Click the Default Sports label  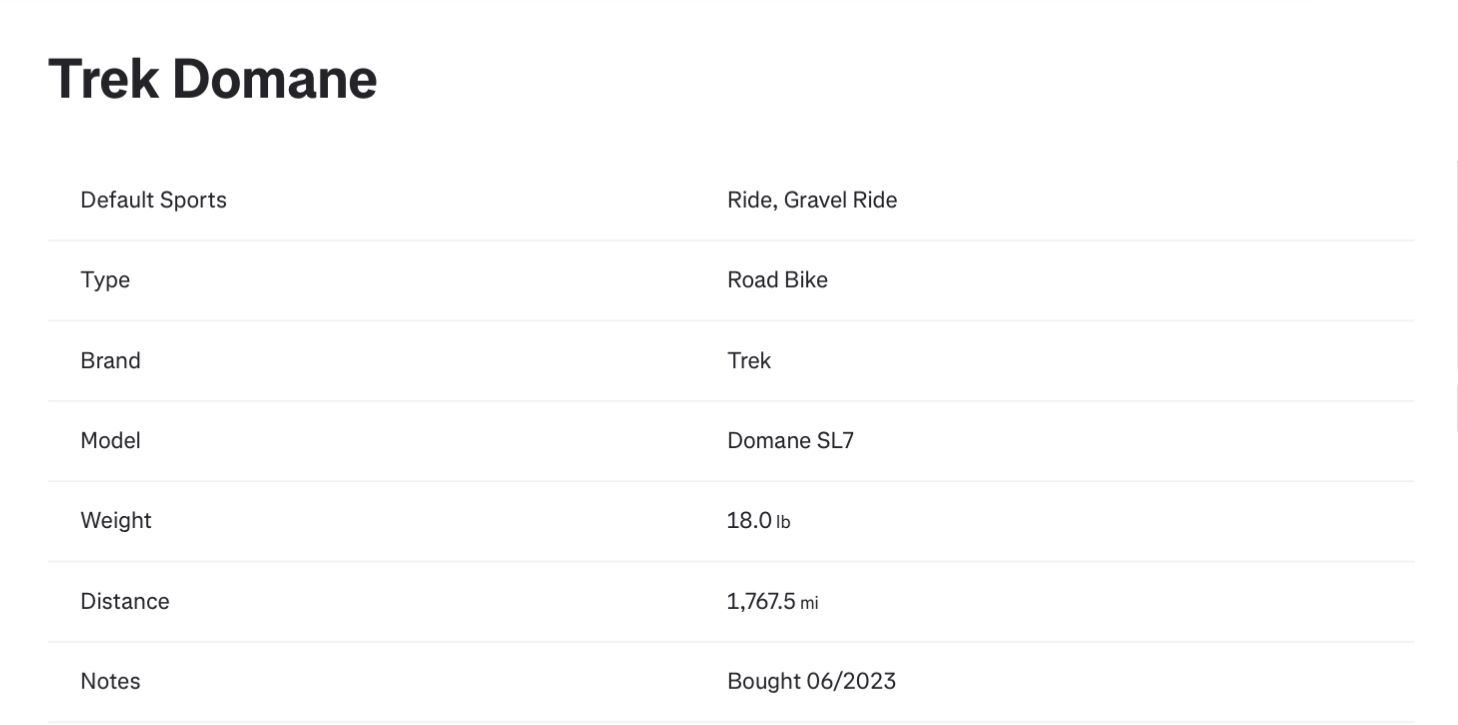point(153,200)
